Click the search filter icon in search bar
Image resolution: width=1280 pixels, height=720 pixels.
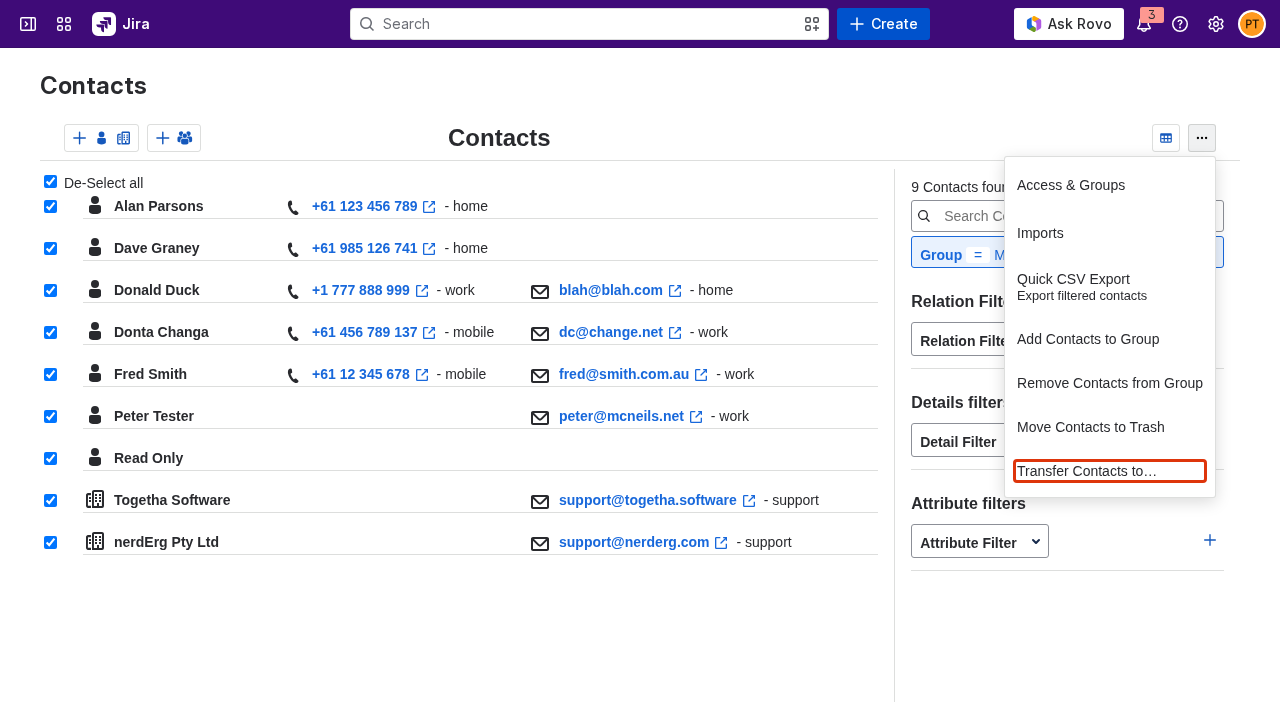pyautogui.click(x=812, y=24)
